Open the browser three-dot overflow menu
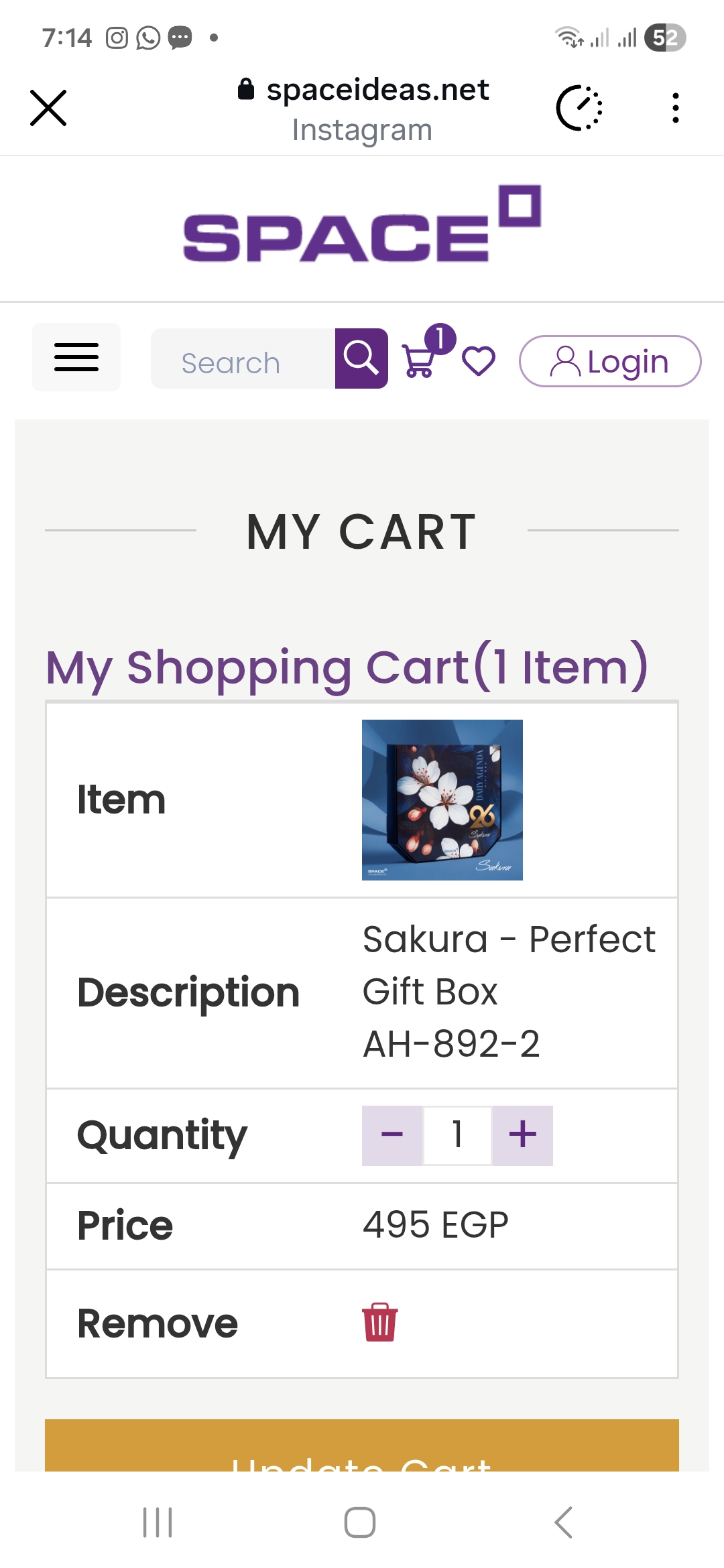The image size is (724, 1568). click(675, 108)
